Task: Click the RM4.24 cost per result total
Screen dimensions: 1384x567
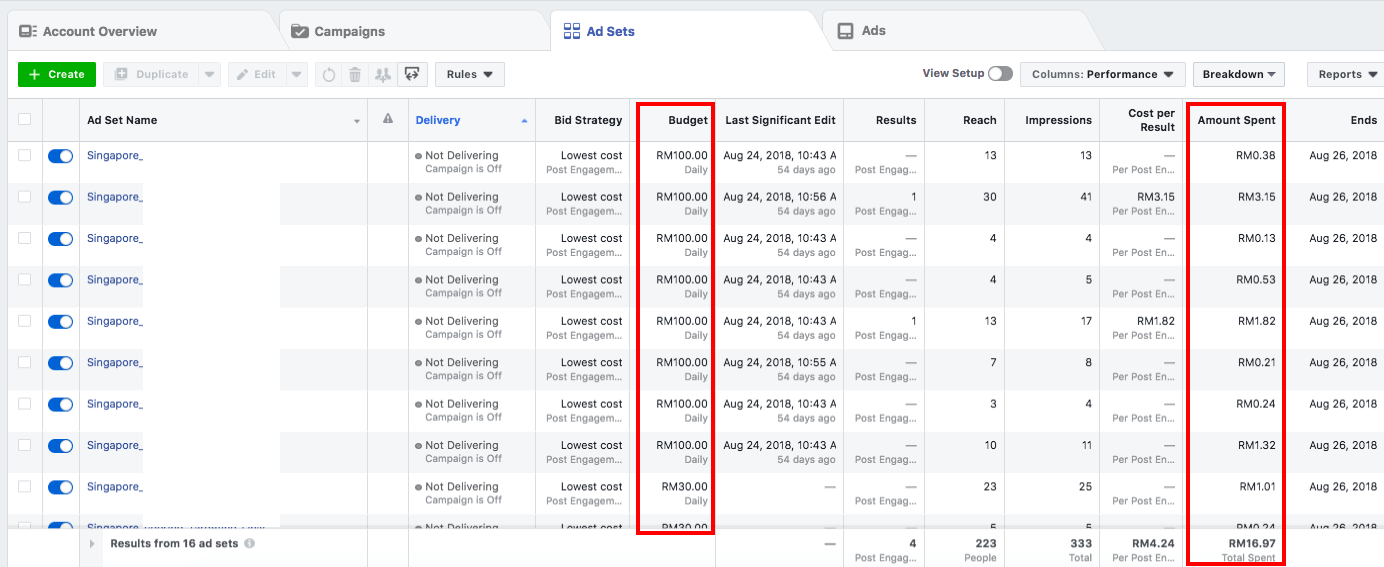Action: tap(1154, 544)
